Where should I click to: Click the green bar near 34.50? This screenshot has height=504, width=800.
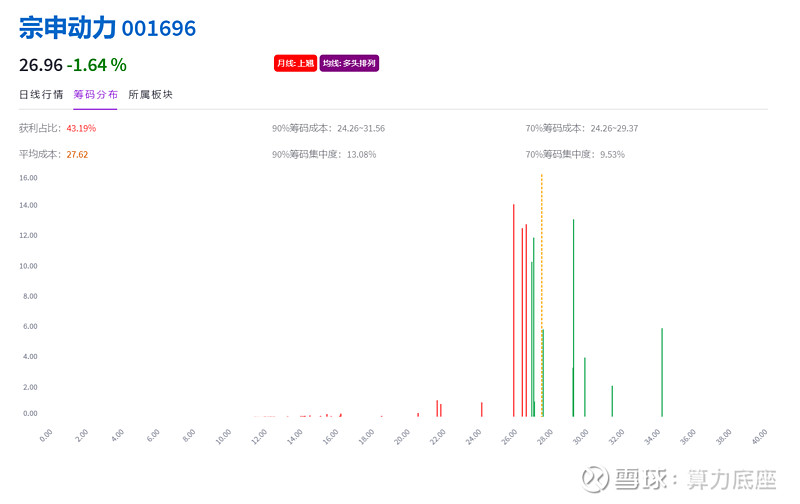pyautogui.click(x=662, y=372)
